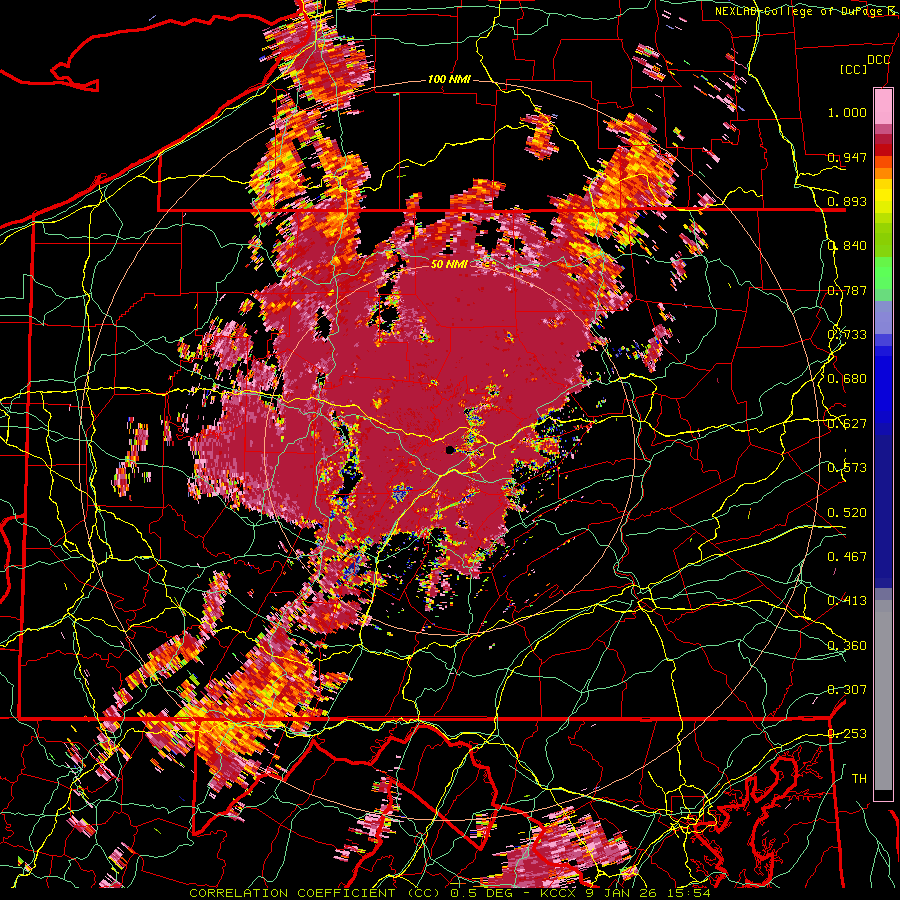
Task: Click the 1.000 value on the scale
Action: [x=847, y=112]
